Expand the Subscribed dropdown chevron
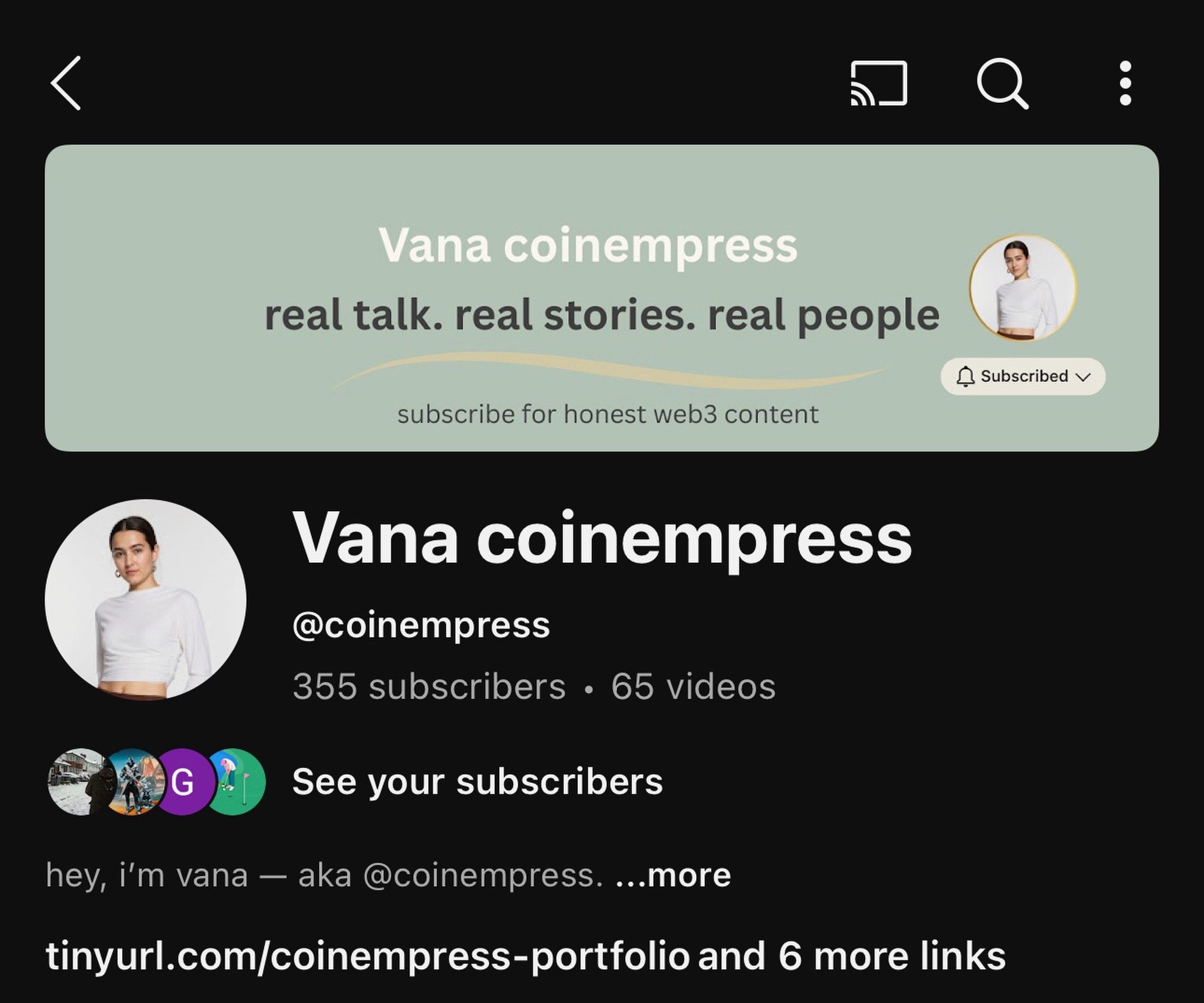1204x1003 pixels. pos(1083,377)
